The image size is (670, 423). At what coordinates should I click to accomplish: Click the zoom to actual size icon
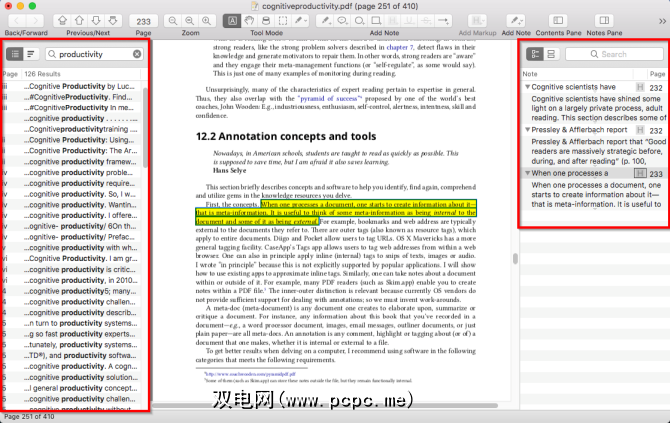189,21
